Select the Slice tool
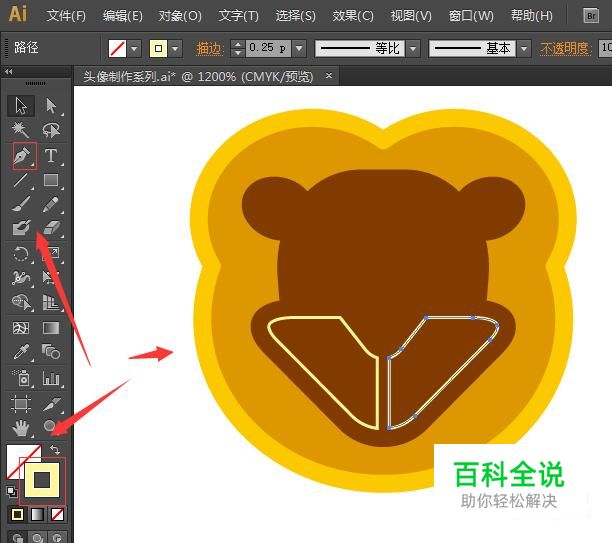This screenshot has width=612, height=543. [x=51, y=404]
